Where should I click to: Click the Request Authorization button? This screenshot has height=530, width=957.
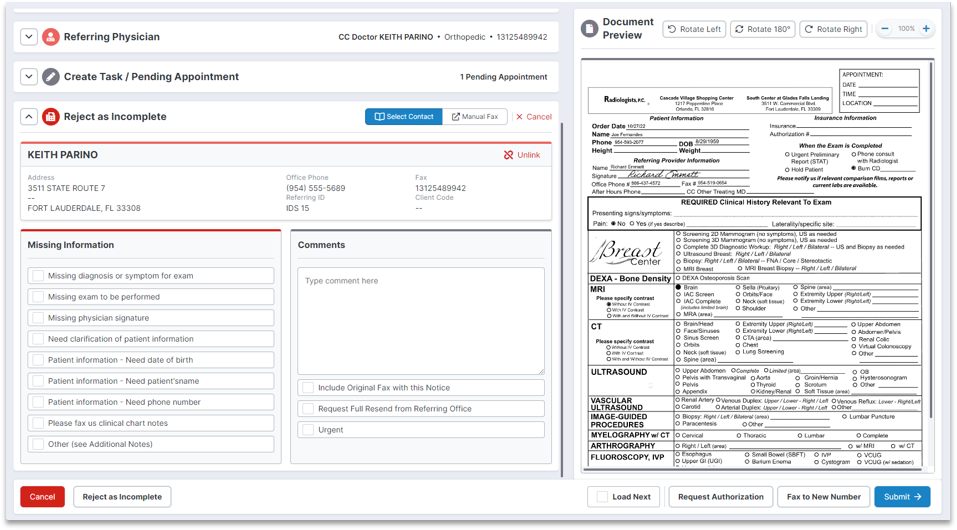click(x=720, y=497)
